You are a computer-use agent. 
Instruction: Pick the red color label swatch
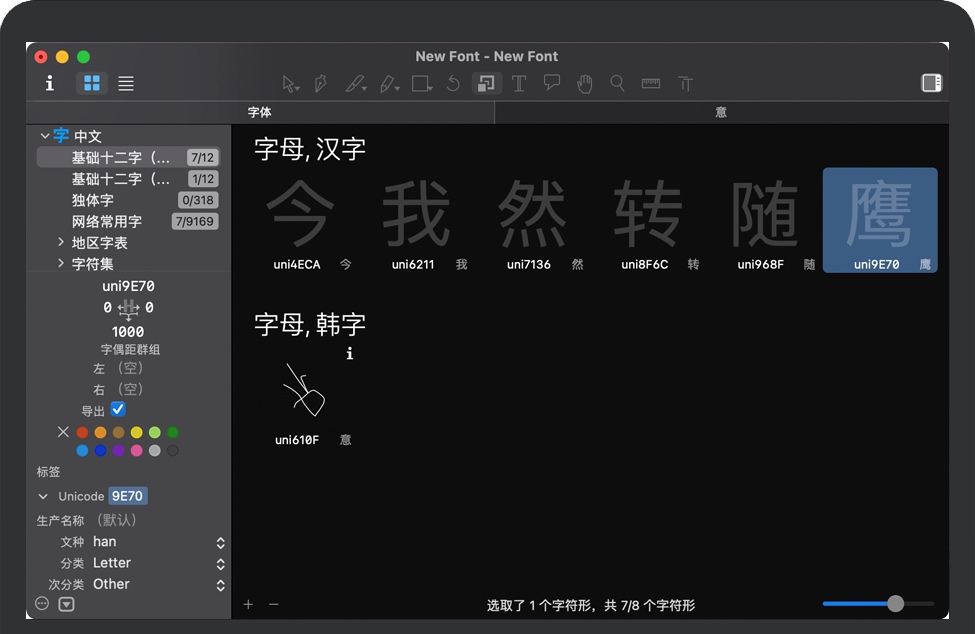tap(83, 432)
